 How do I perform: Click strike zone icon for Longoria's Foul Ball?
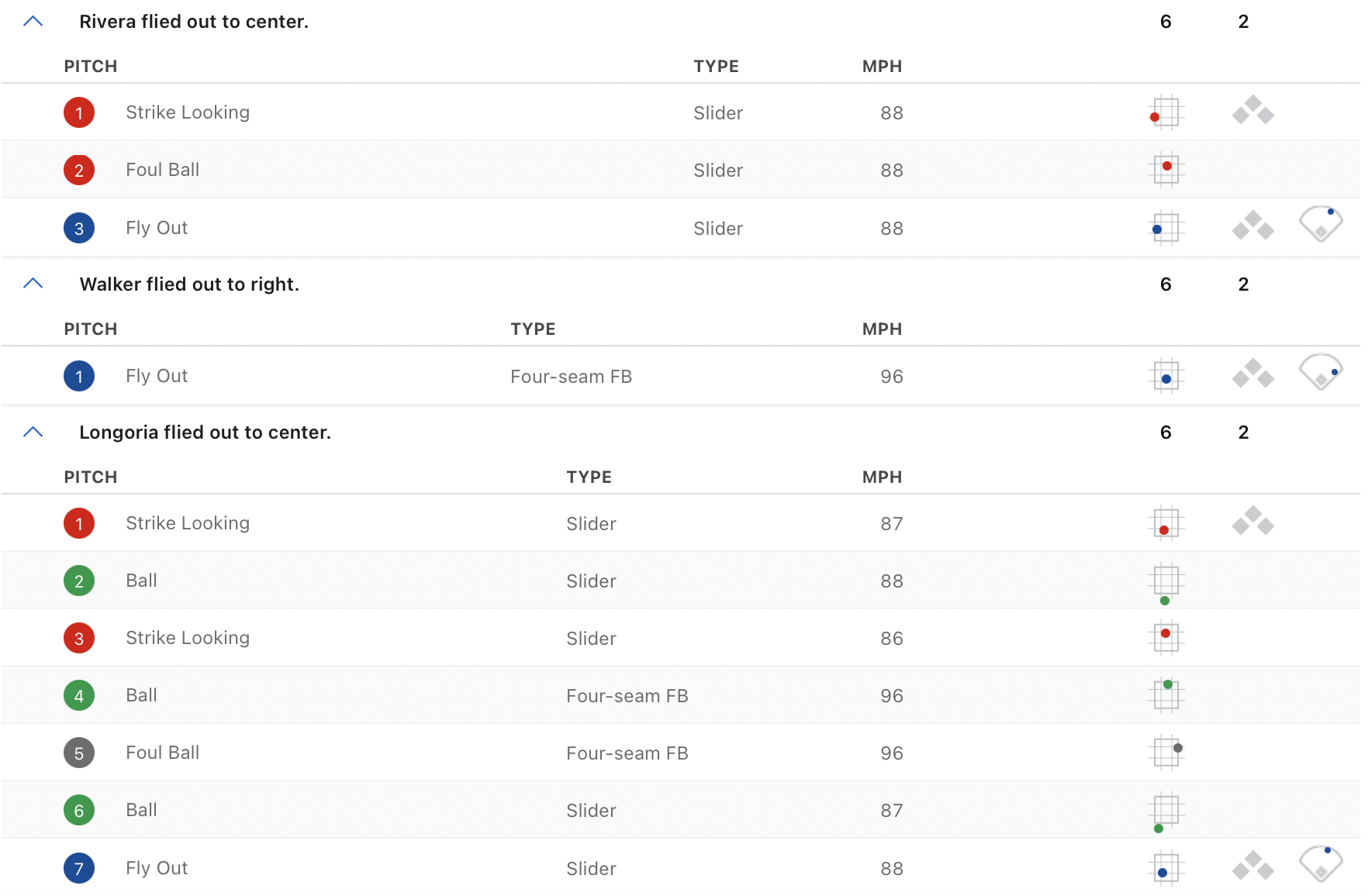point(1166,752)
